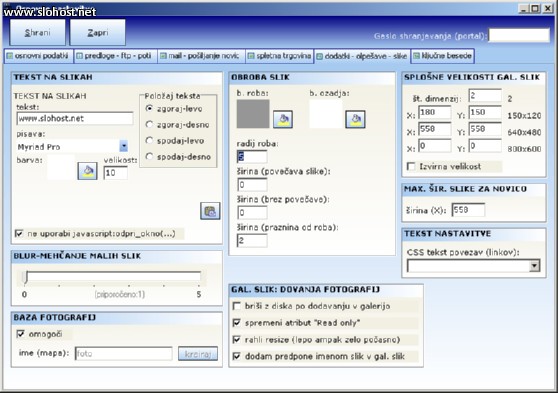Click the tekst input with www.slohost.net
558x393 pixels.
pyautogui.click(x=75, y=118)
